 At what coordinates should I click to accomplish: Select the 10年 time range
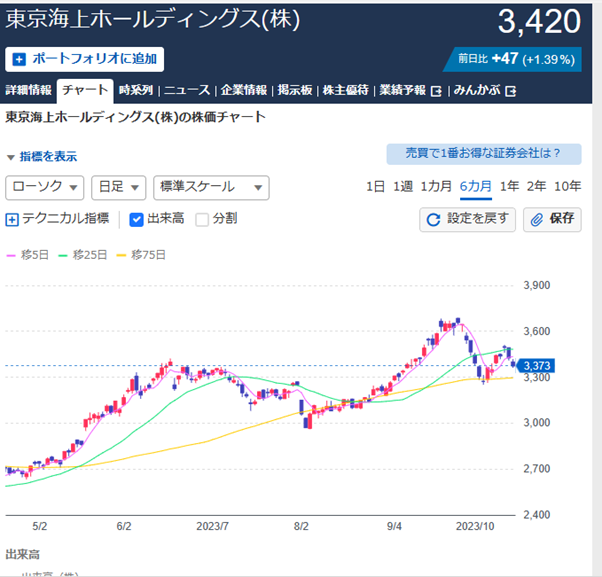(567, 187)
